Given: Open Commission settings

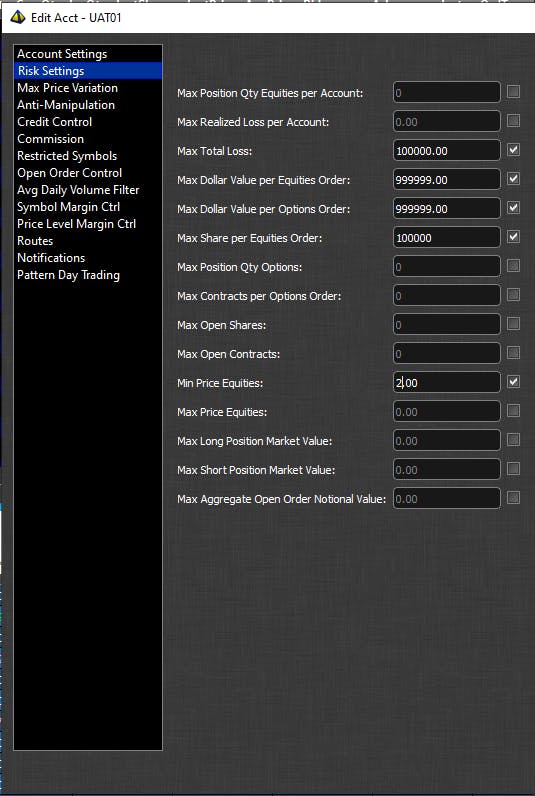Looking at the screenshot, I should click(88, 139).
